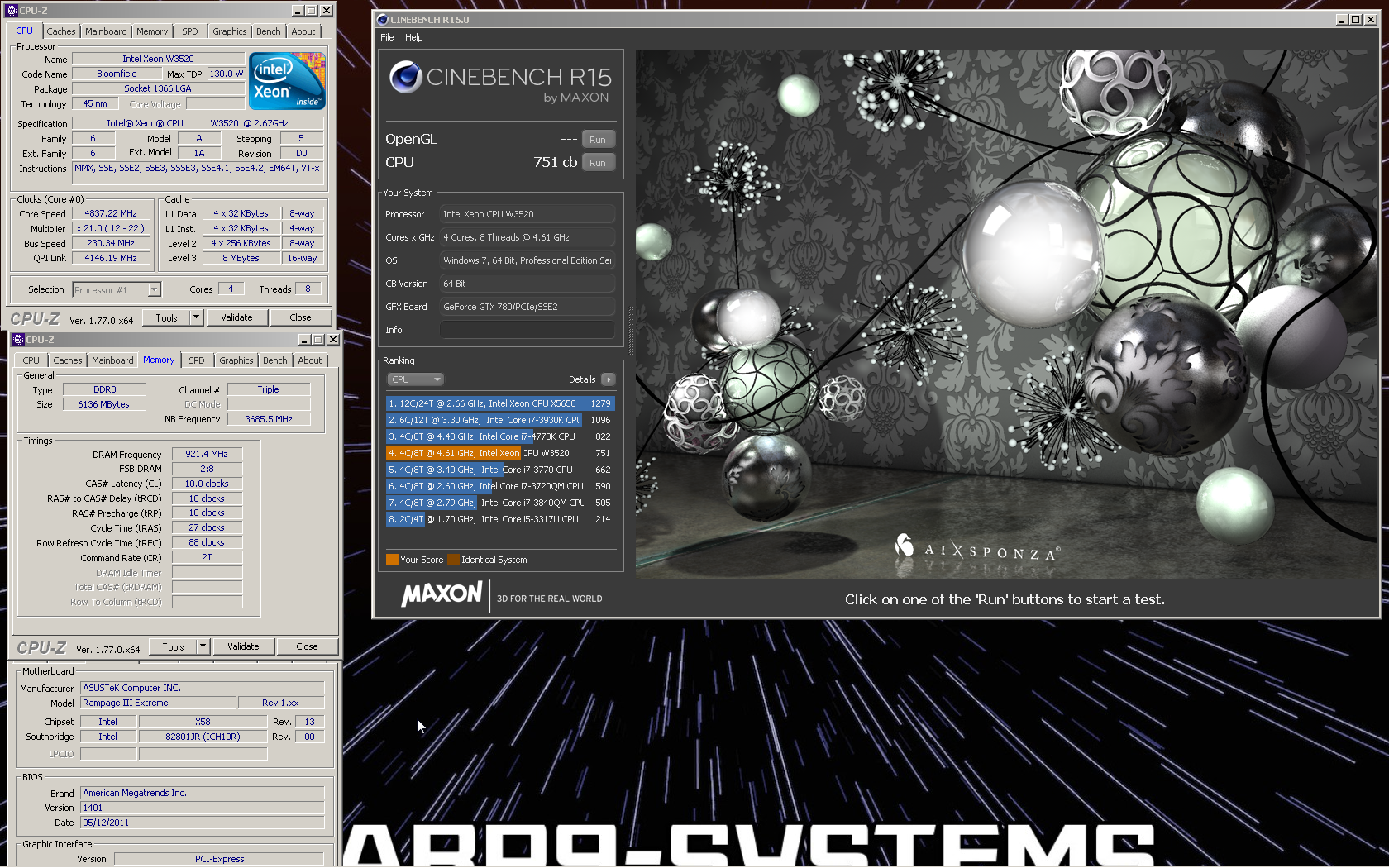The image size is (1389, 868).
Task: Click the orange Your Score legend swatch
Action: click(x=392, y=560)
